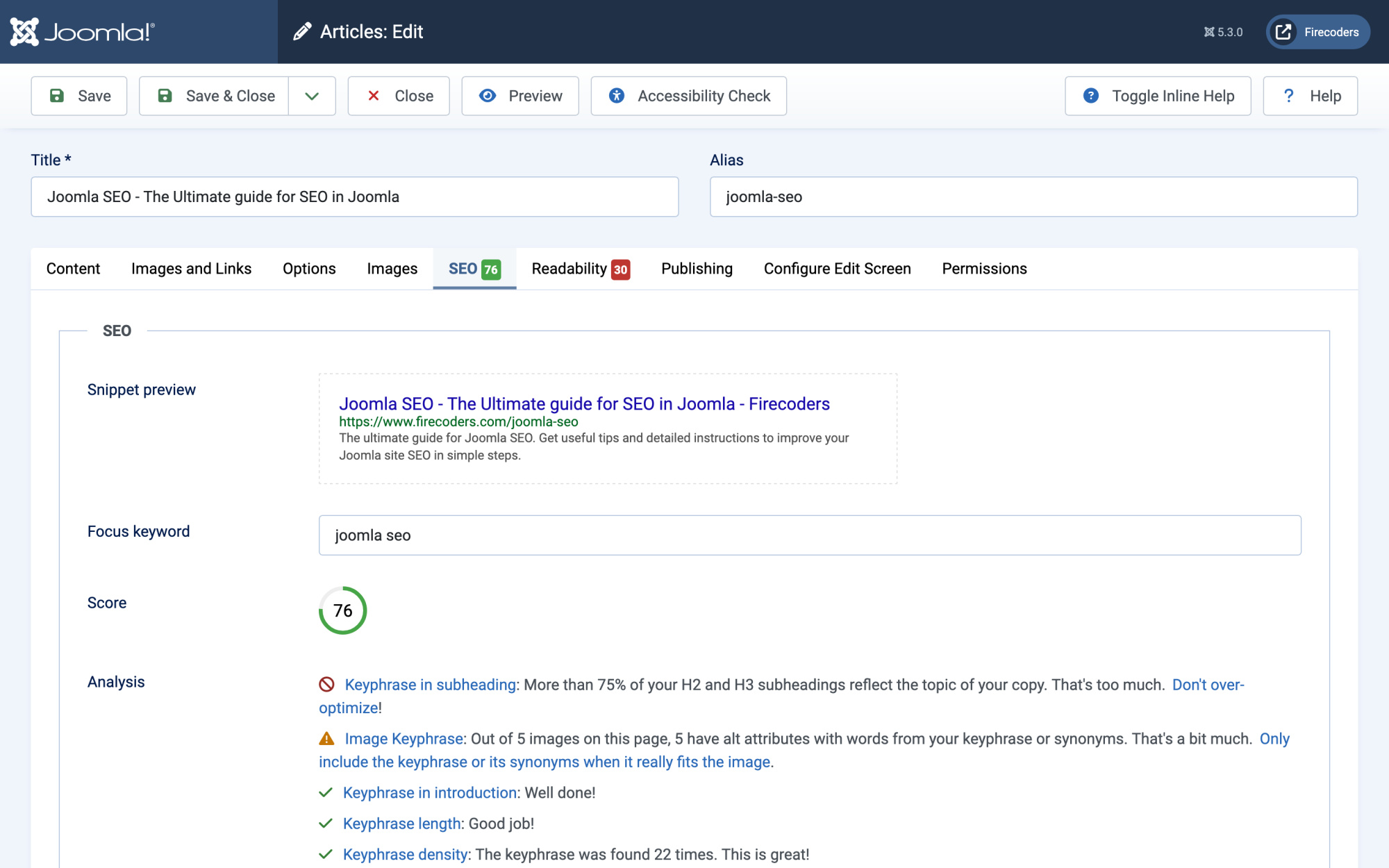Image resolution: width=1389 pixels, height=868 pixels.
Task: Click green checkmark beside Keyphrase in introduction
Action: point(325,793)
